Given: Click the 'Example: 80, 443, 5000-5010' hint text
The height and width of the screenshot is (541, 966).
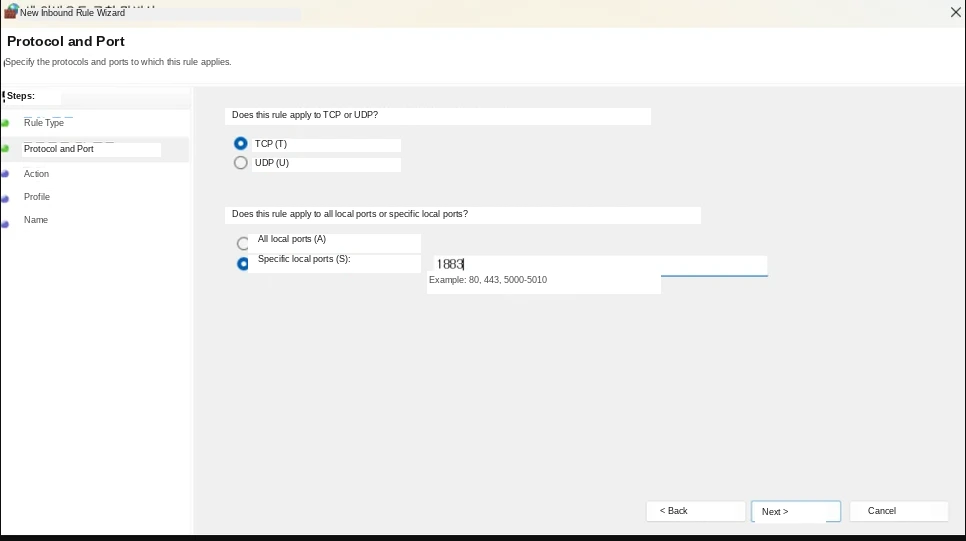Looking at the screenshot, I should 488,280.
